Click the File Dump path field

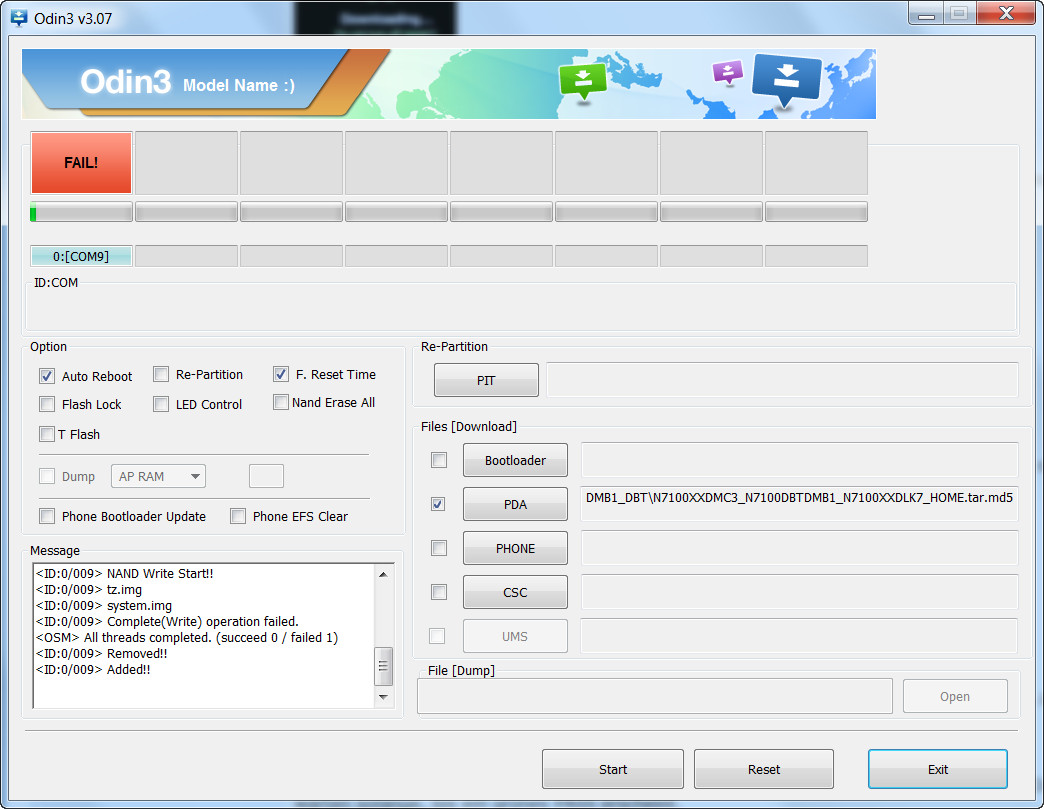coord(654,696)
